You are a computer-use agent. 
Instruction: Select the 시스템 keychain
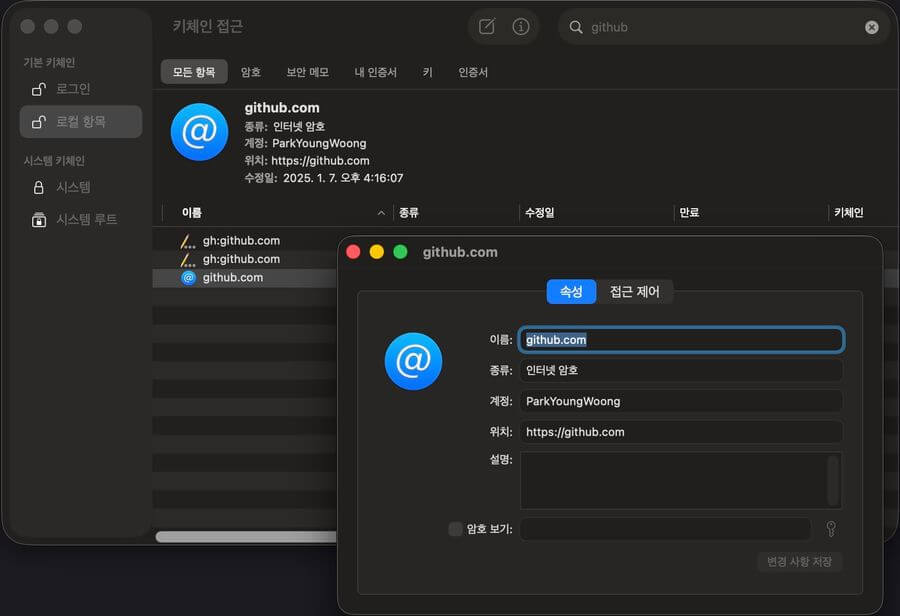[x=80, y=187]
